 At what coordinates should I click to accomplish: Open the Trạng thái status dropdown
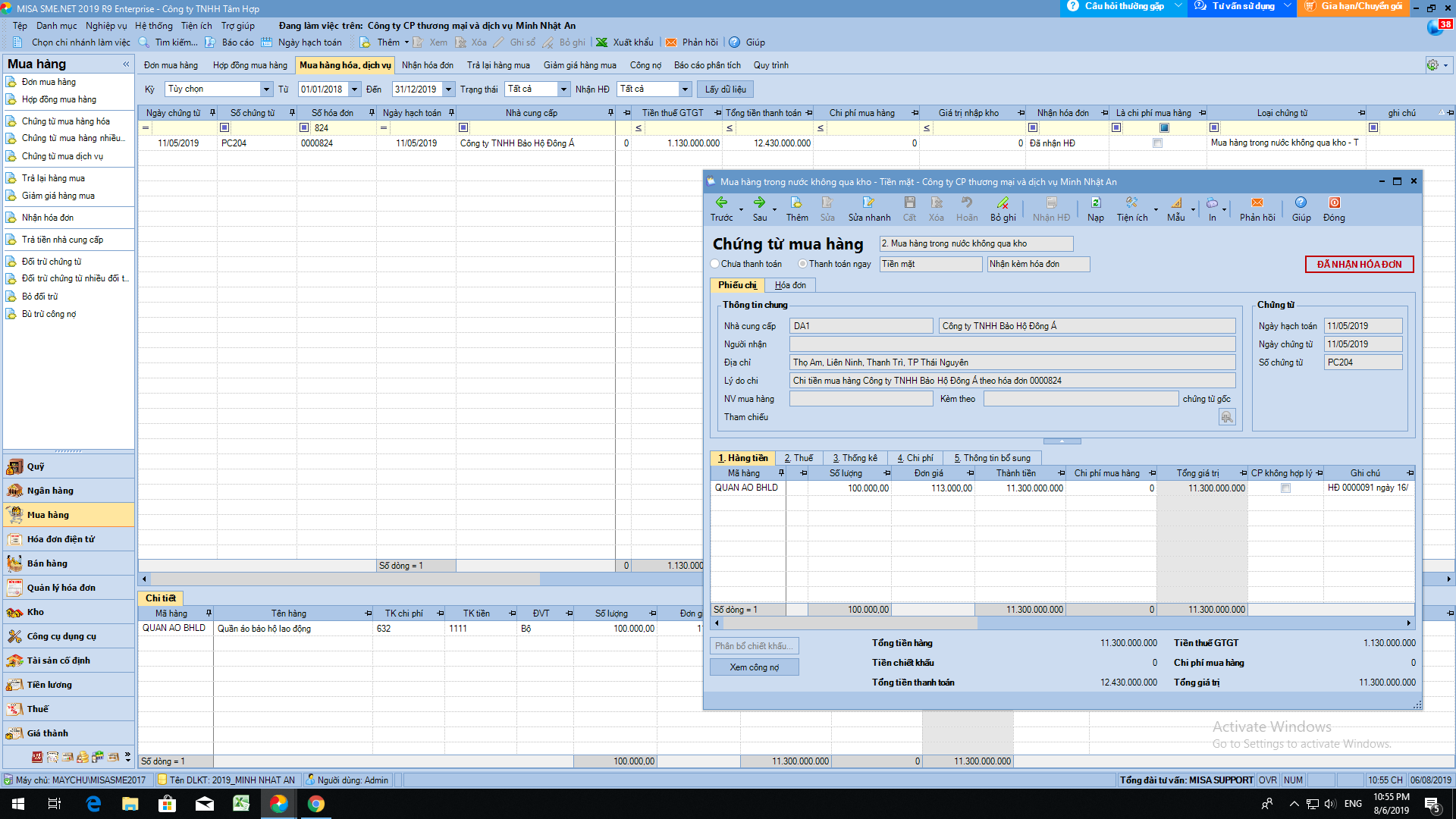pos(563,89)
